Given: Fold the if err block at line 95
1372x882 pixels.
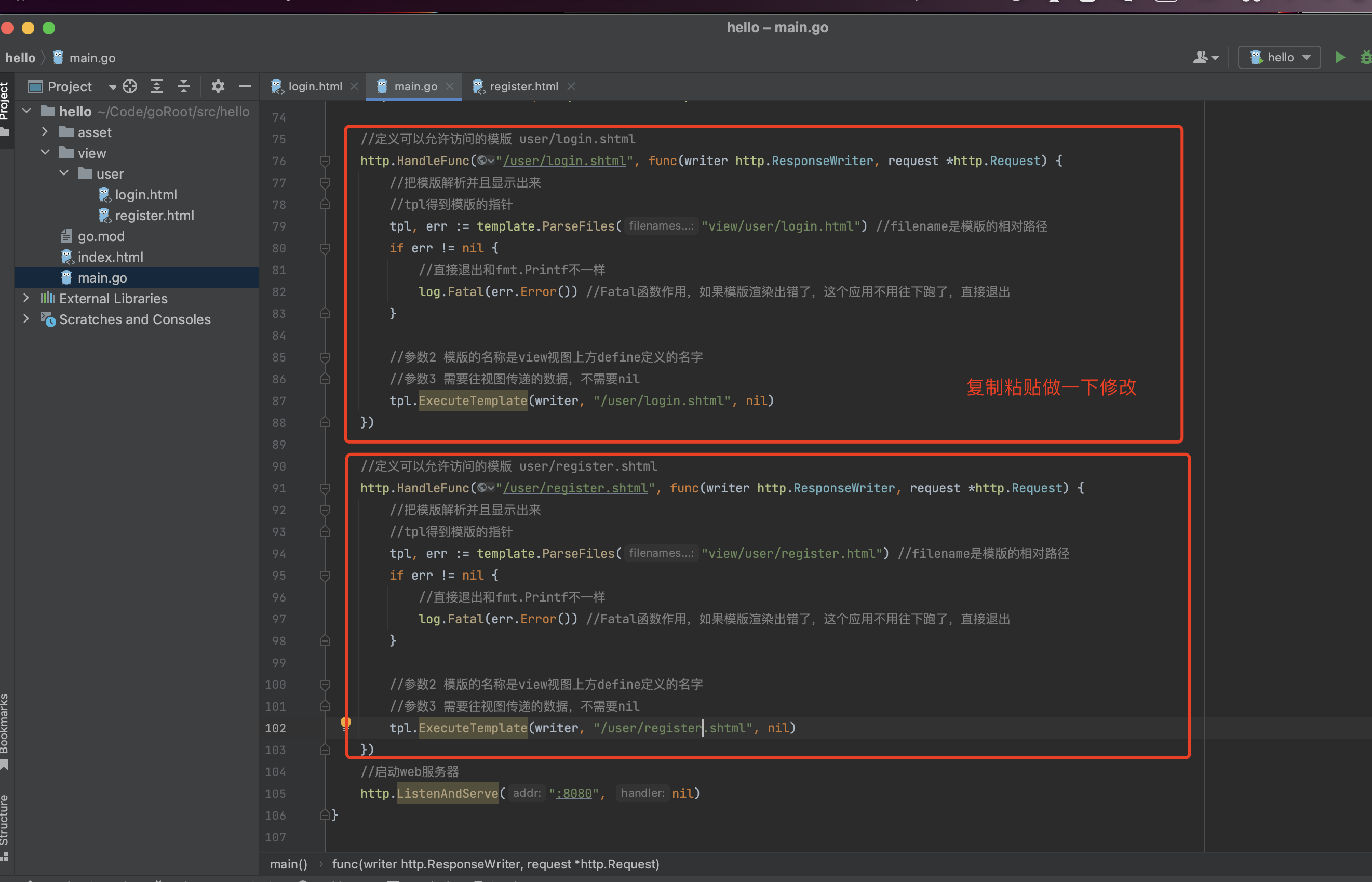Looking at the screenshot, I should pyautogui.click(x=325, y=575).
